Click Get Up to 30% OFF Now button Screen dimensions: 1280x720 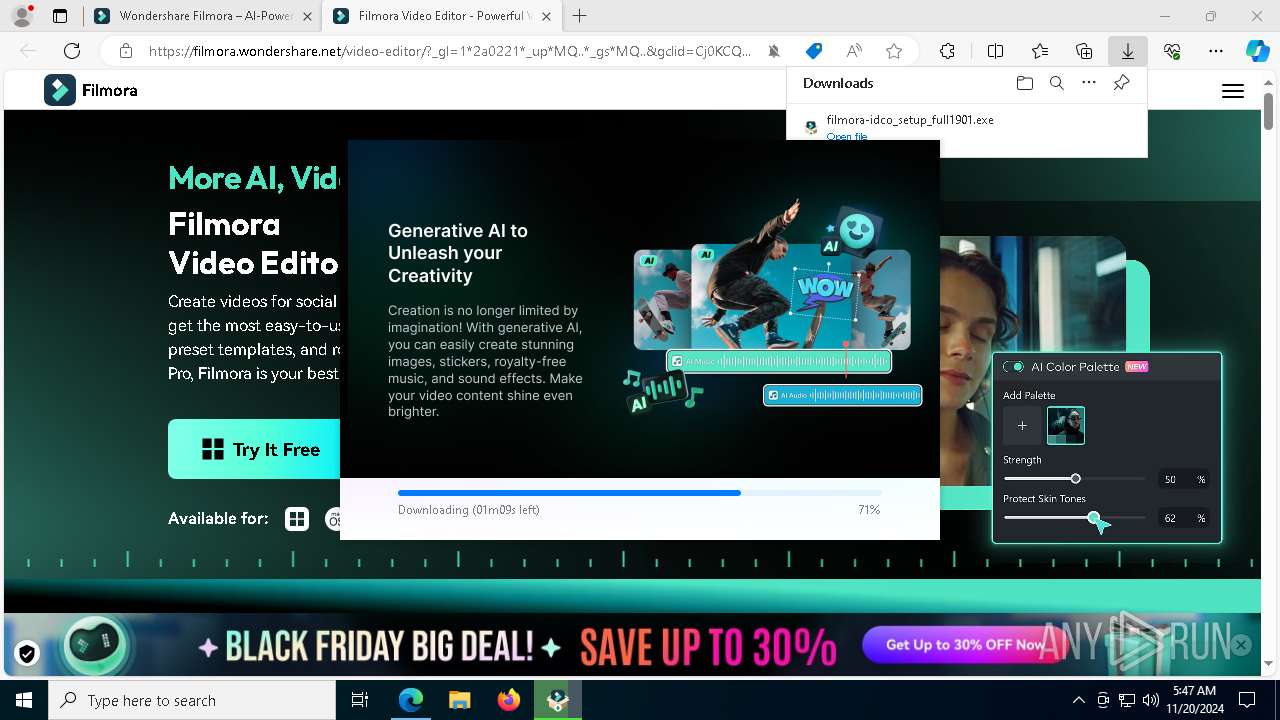click(965, 645)
